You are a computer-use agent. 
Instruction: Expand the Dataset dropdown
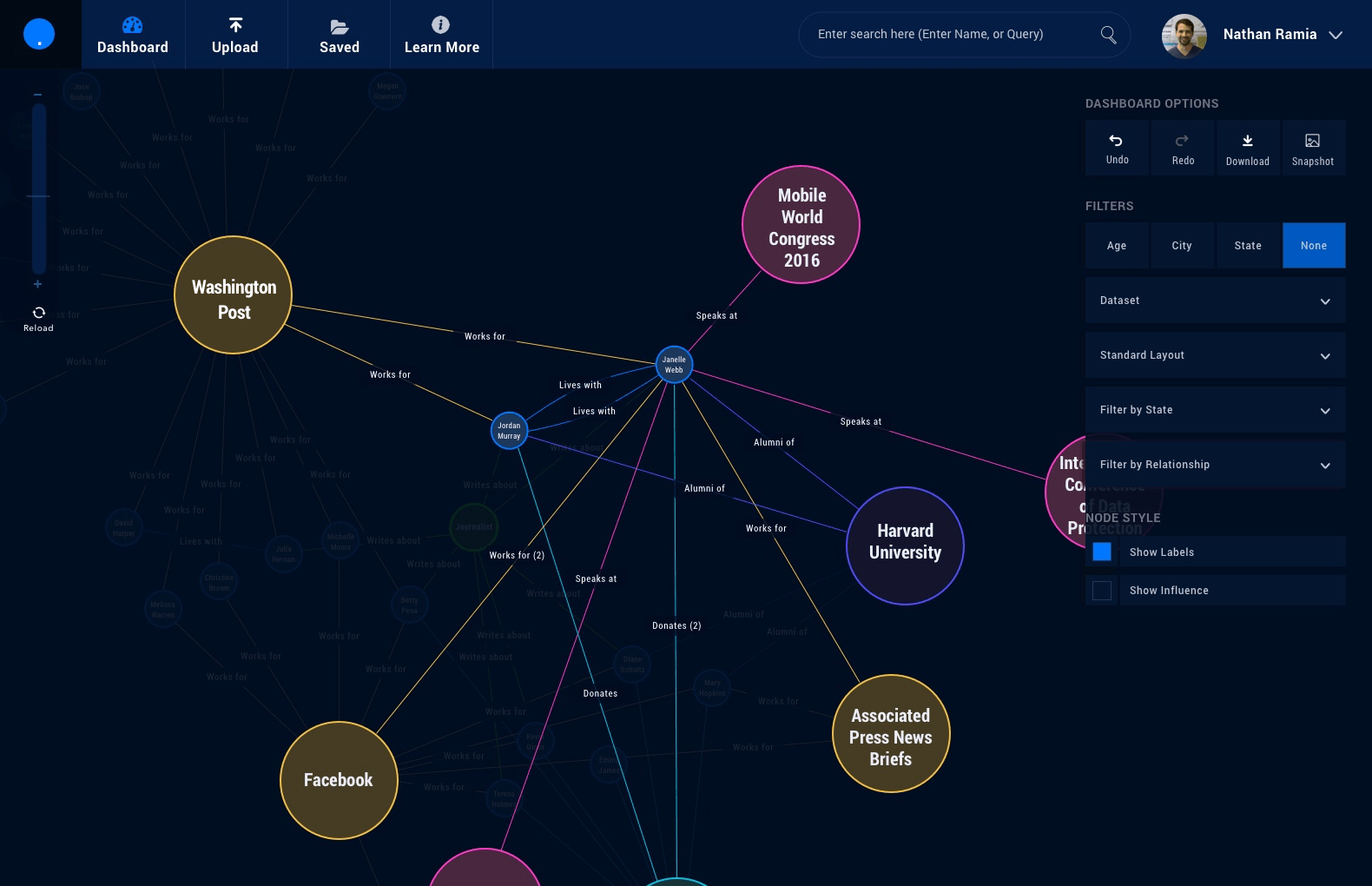click(x=1216, y=301)
